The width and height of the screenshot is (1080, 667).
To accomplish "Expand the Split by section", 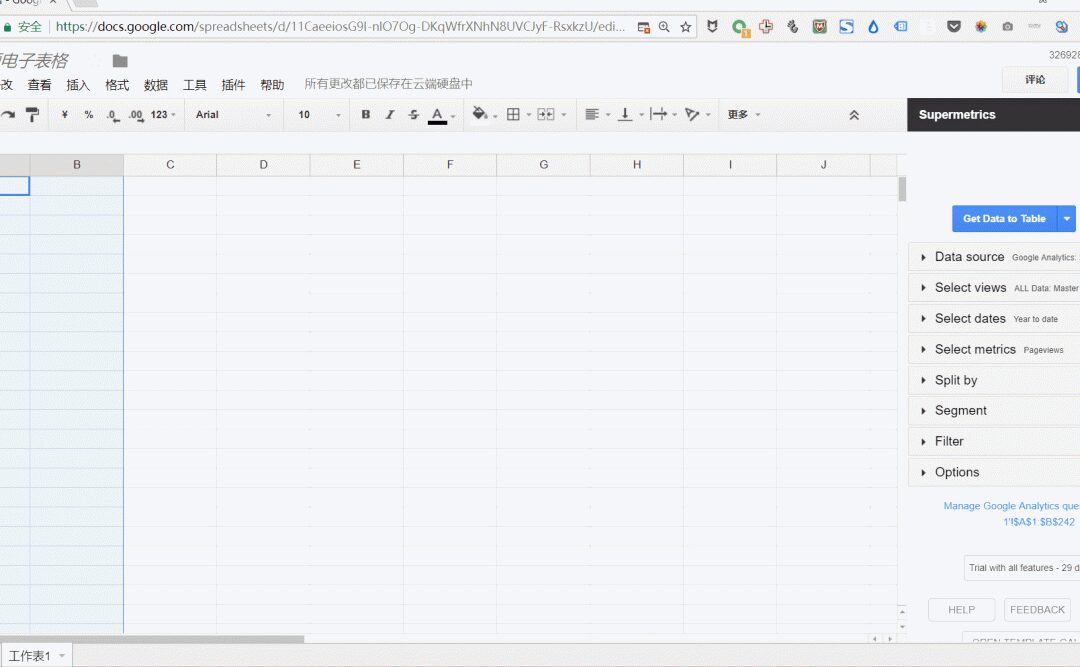I will coord(994,380).
